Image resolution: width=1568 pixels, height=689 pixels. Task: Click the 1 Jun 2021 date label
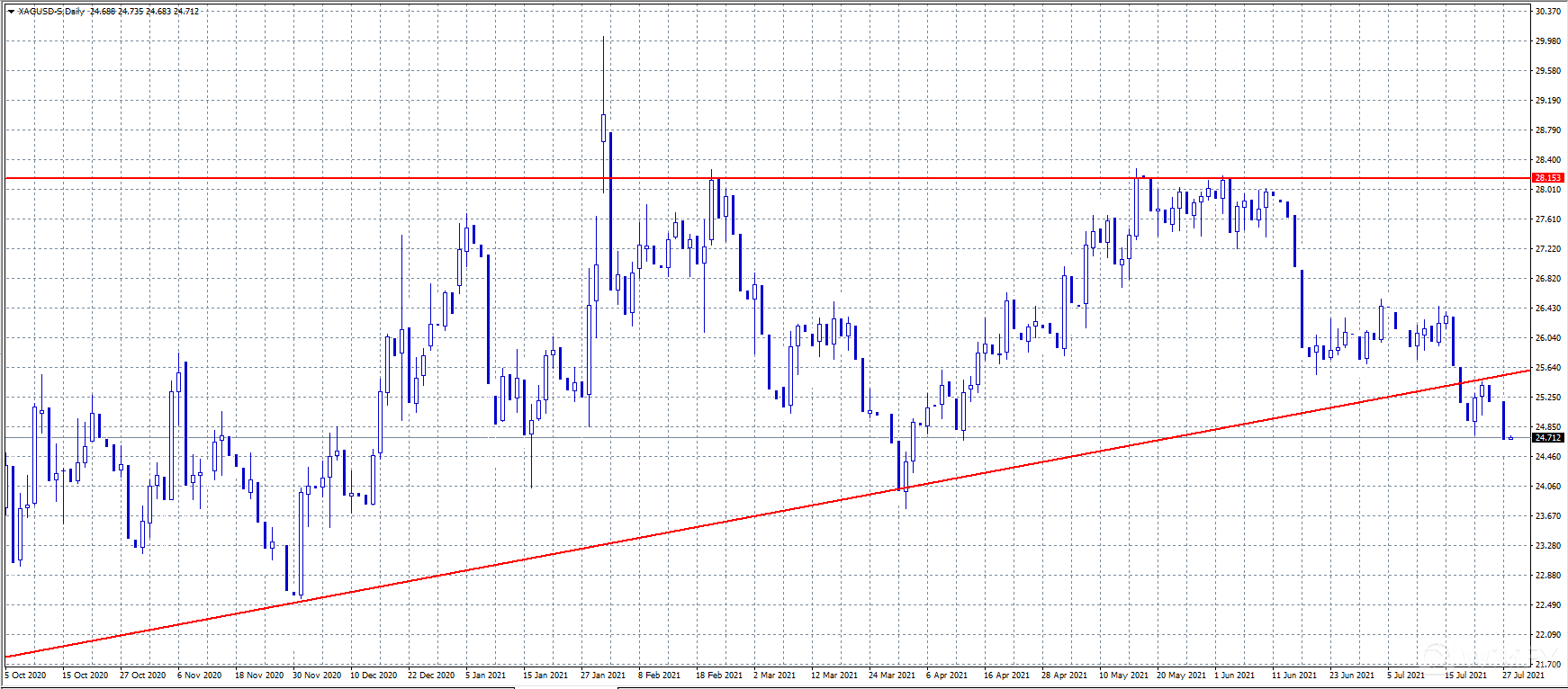tap(1234, 675)
